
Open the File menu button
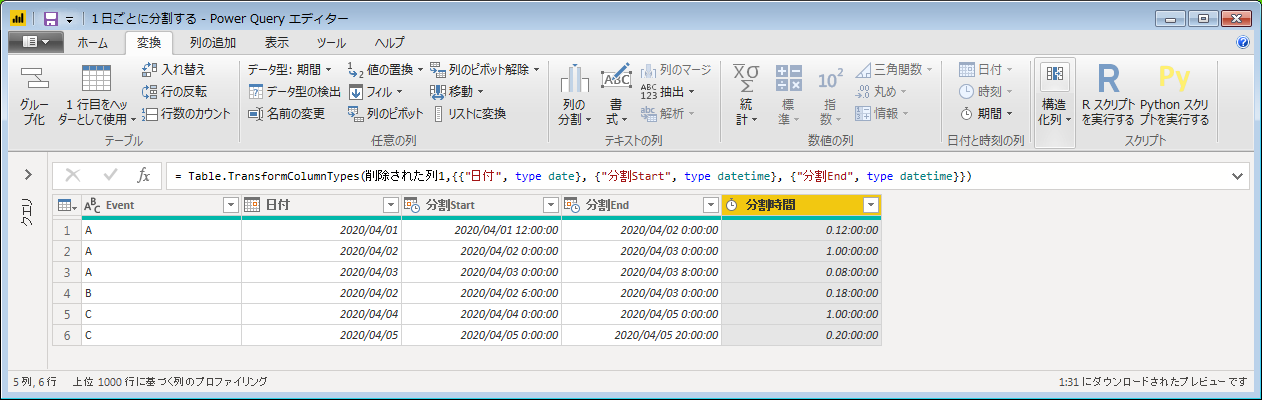(x=35, y=42)
